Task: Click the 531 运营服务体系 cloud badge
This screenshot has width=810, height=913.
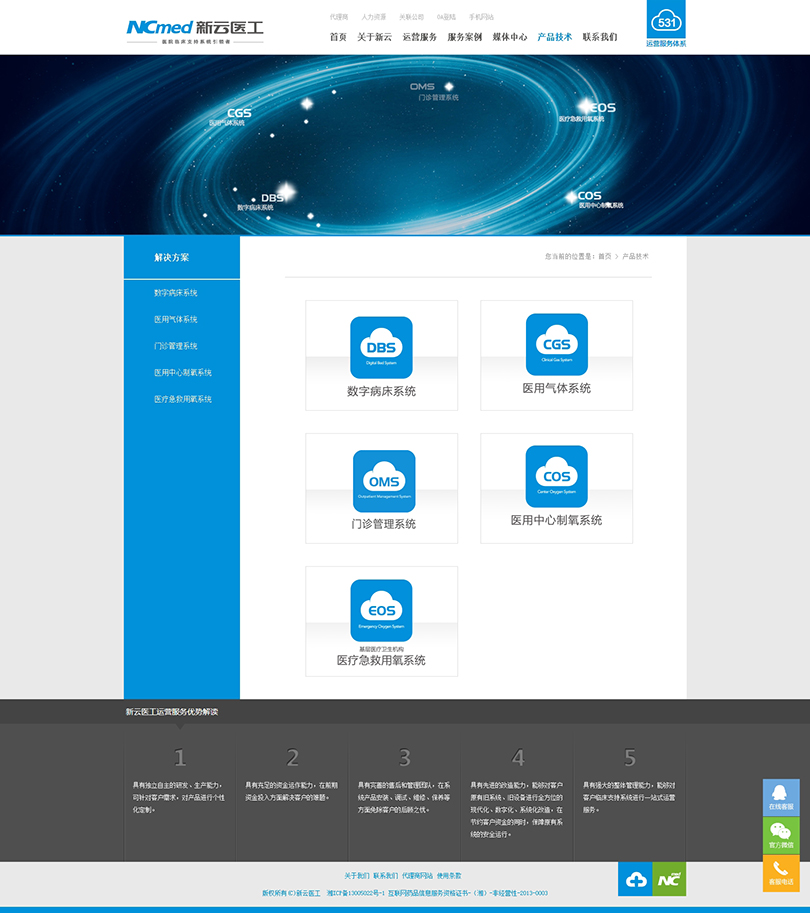Action: click(x=665, y=24)
